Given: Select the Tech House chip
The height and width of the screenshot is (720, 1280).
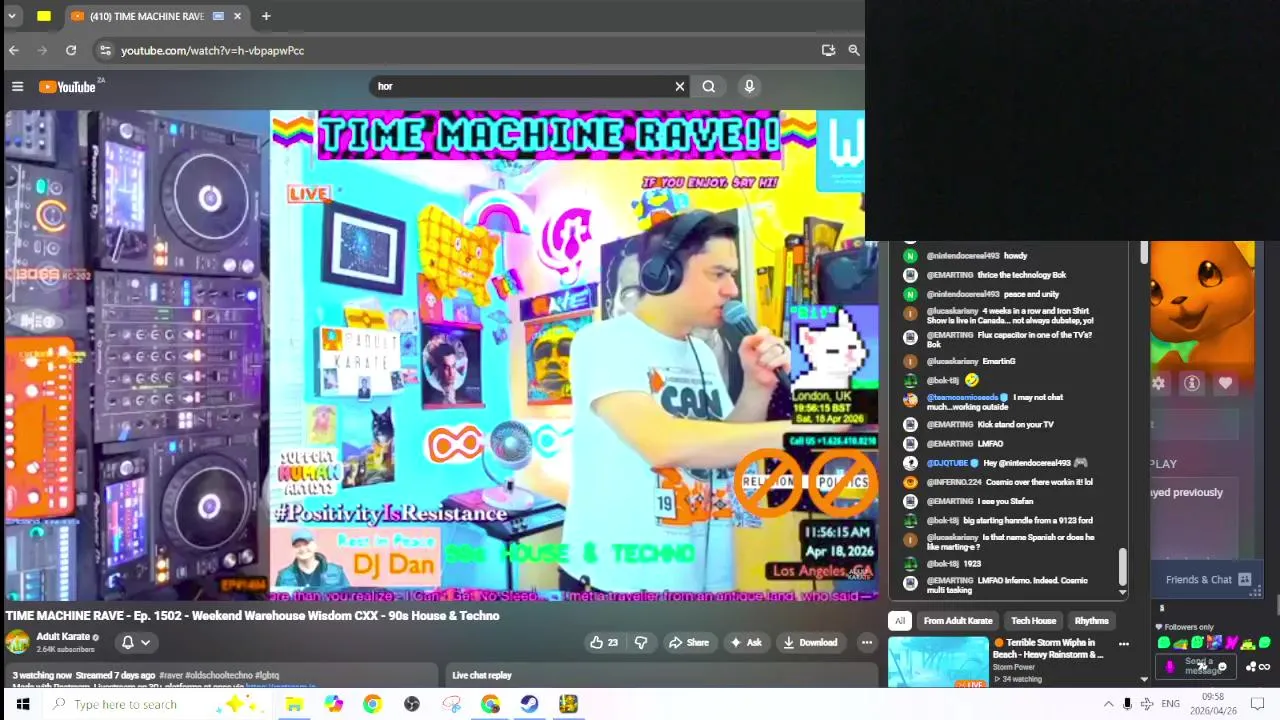Looking at the screenshot, I should tap(1033, 620).
